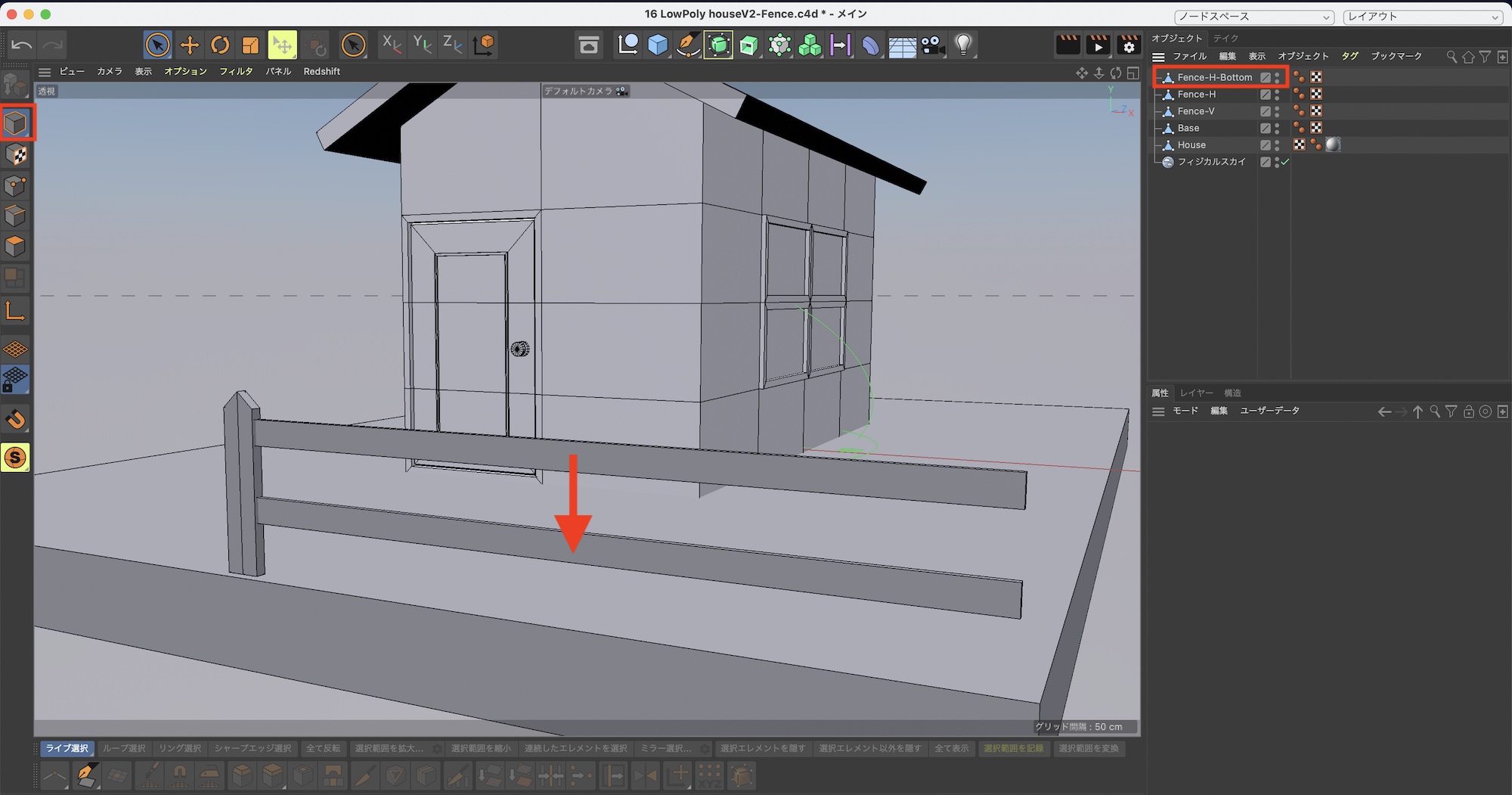Image resolution: width=1512 pixels, height=795 pixels.
Task: Click the House material sphere tag
Action: pos(1333,144)
